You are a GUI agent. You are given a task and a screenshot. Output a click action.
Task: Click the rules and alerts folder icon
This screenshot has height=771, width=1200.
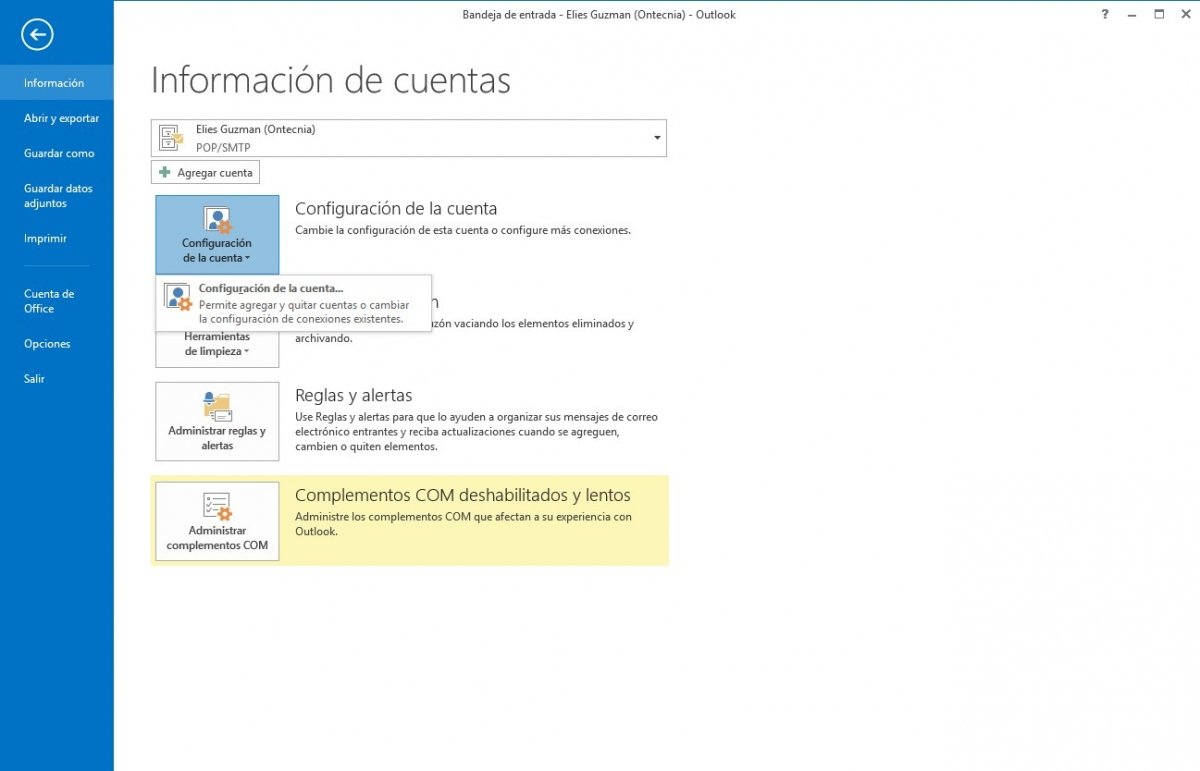coord(217,405)
